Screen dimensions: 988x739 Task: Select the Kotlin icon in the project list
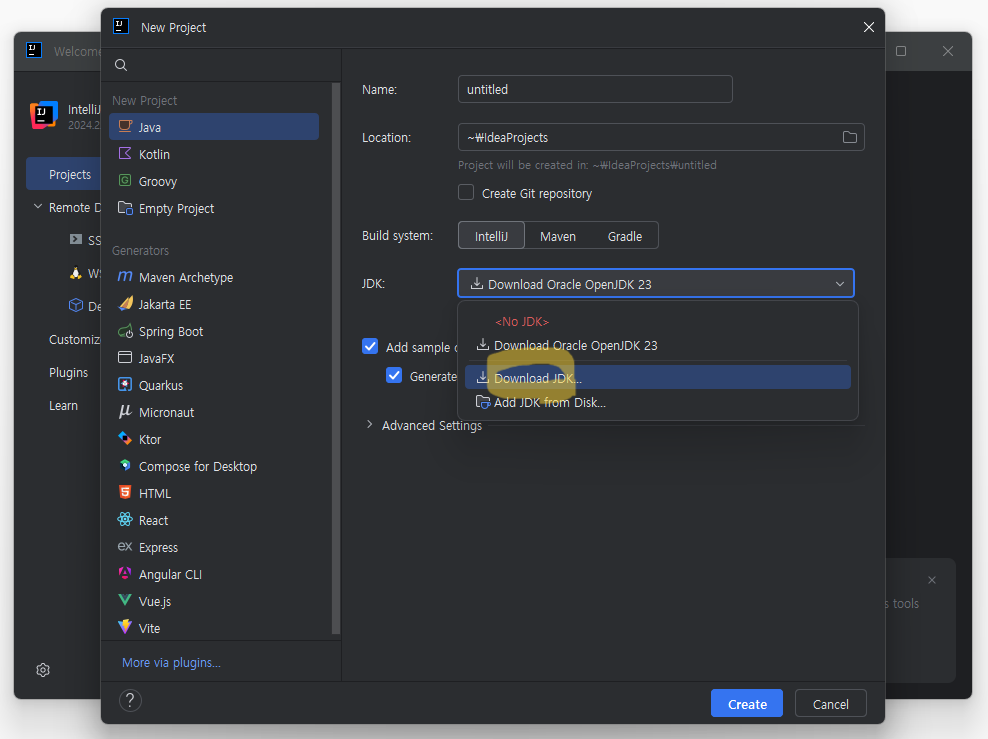[x=125, y=153]
